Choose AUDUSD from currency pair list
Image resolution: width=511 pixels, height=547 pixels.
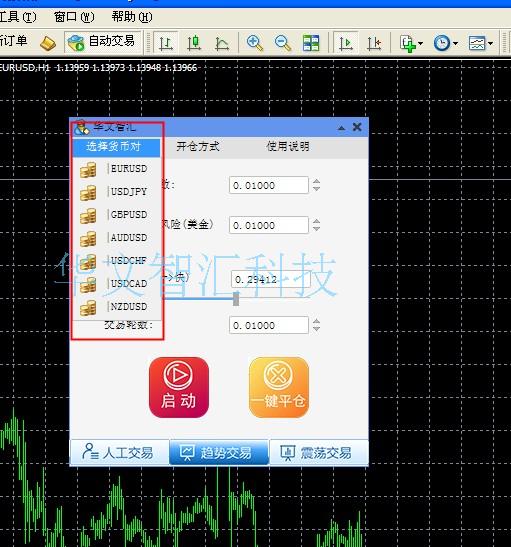pos(117,238)
